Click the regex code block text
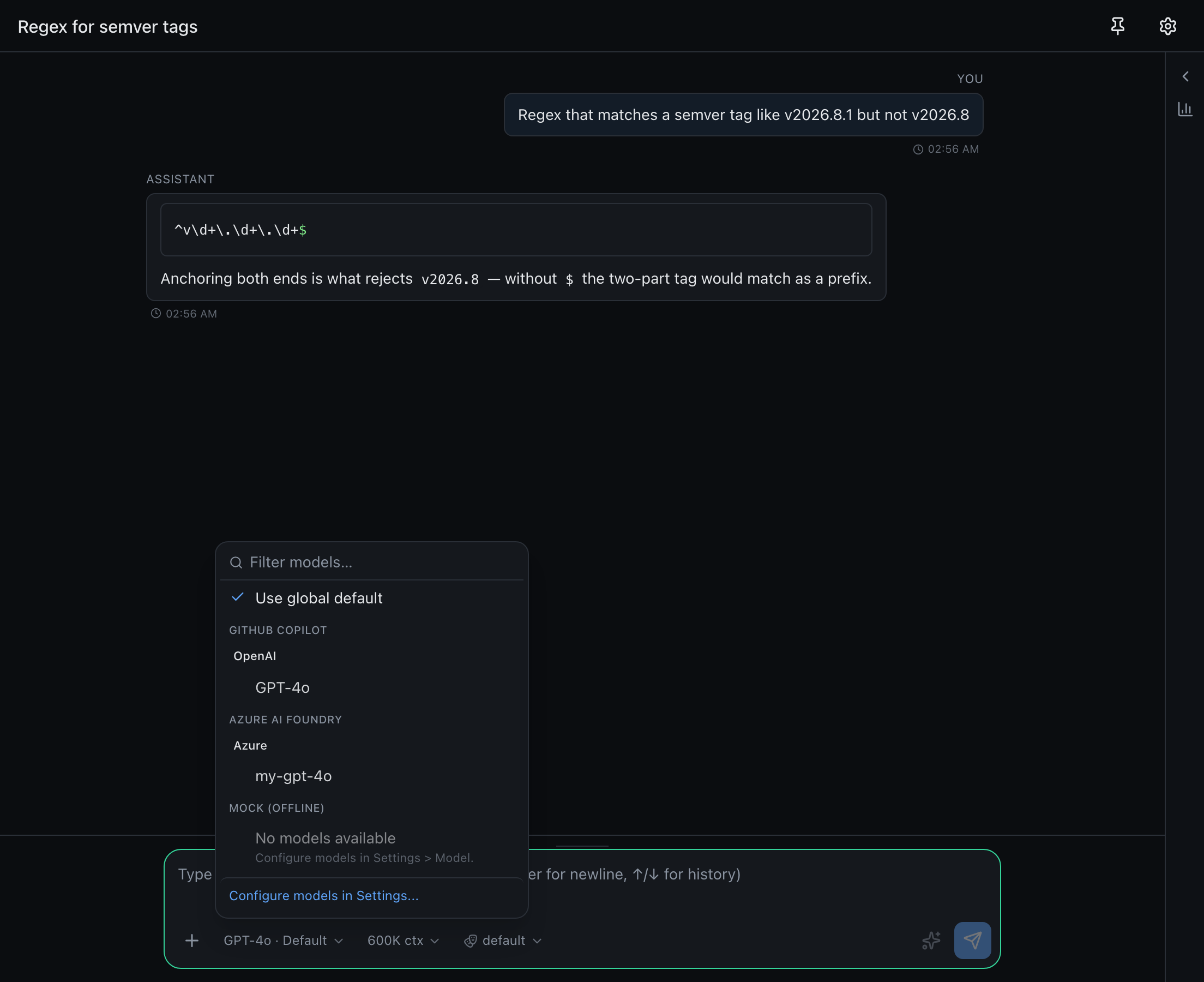This screenshot has width=1204, height=982. point(241,230)
